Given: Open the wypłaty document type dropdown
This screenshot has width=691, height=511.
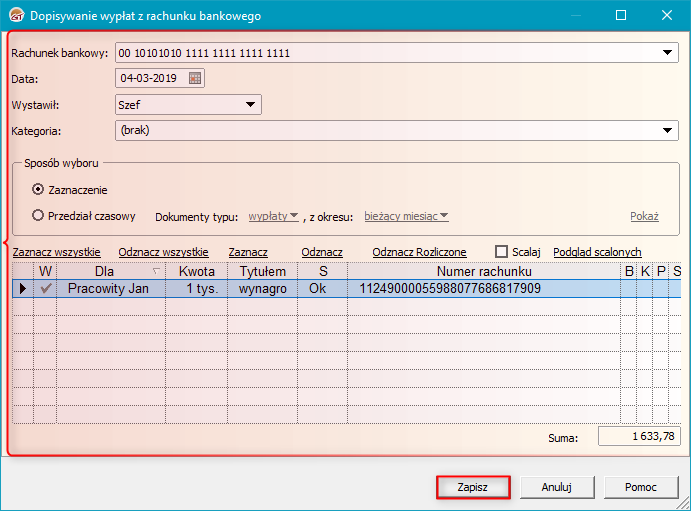Looking at the screenshot, I should pyautogui.click(x=274, y=216).
